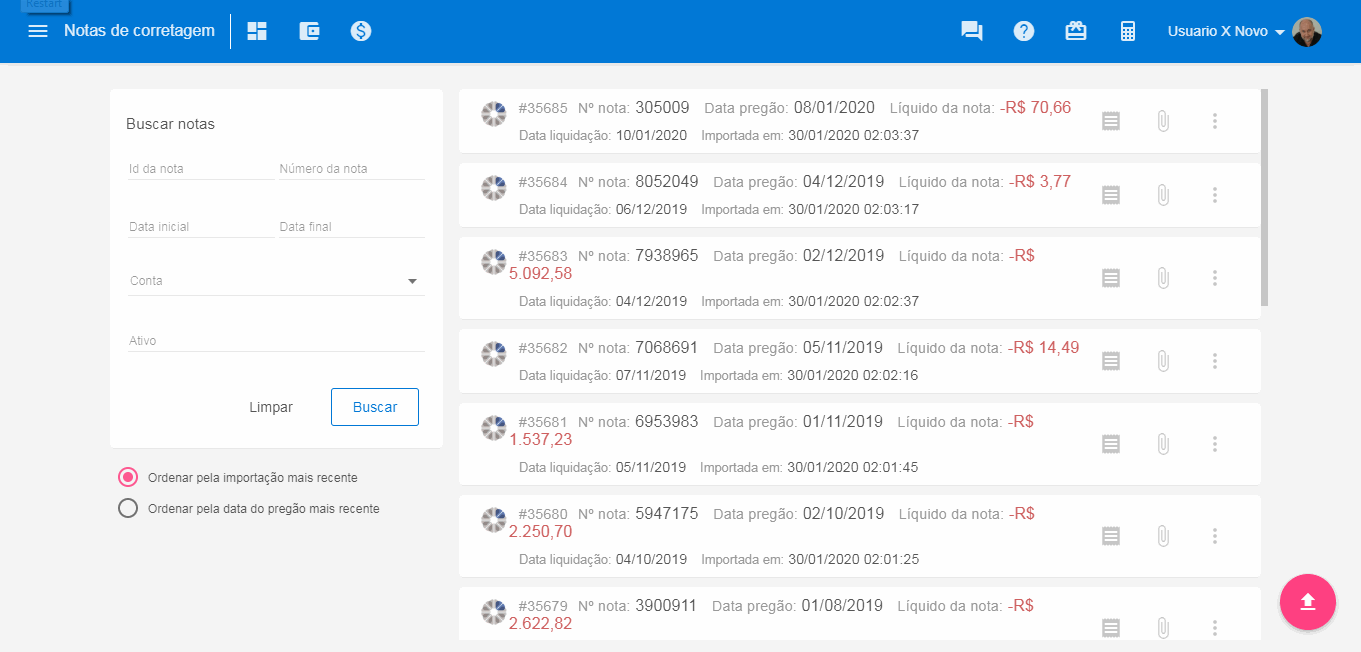Screen dimensions: 1361x652
Task: Open the chat messages icon
Action: point(971,31)
